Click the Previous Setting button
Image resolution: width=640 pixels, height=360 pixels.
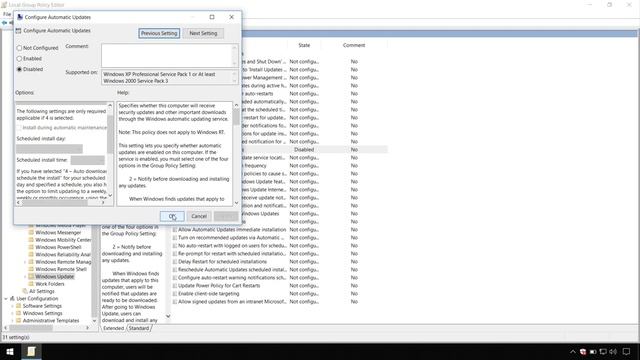coord(159,33)
